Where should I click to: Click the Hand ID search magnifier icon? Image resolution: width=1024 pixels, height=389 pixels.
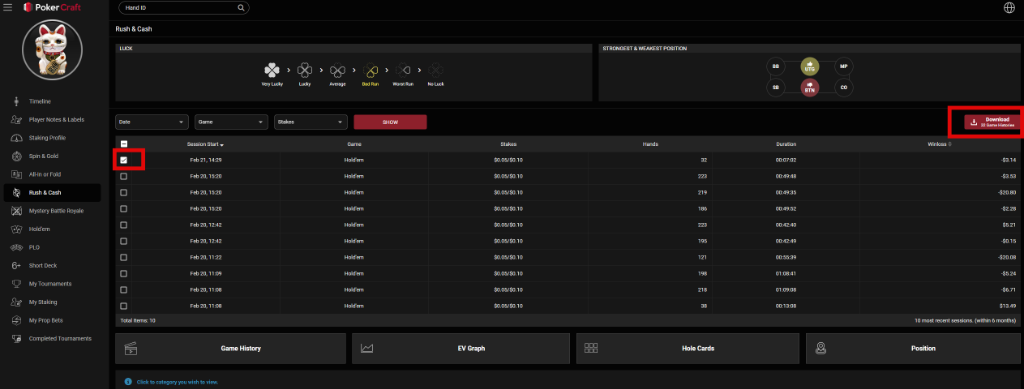(x=241, y=8)
